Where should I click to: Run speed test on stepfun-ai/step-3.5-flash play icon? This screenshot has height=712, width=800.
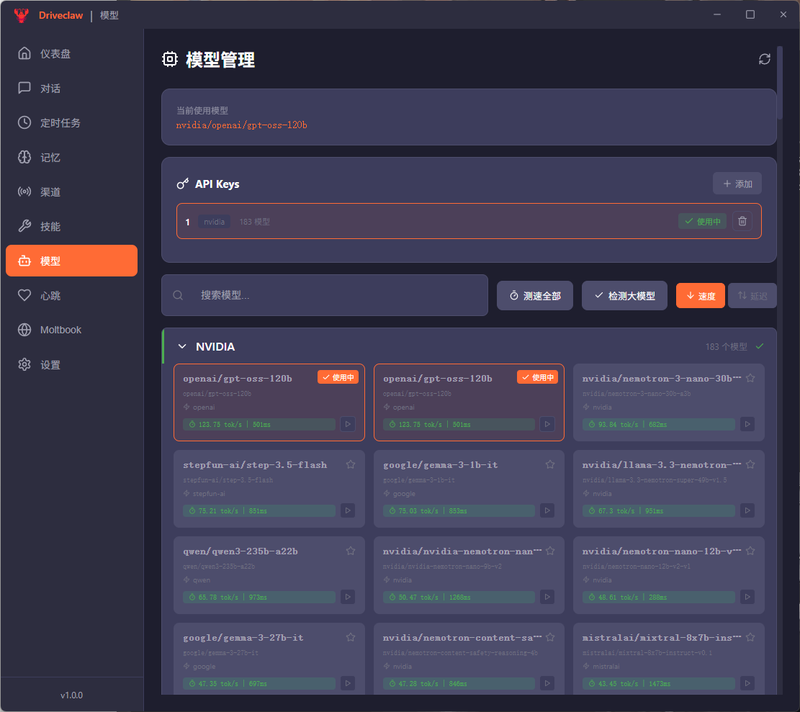coord(348,511)
